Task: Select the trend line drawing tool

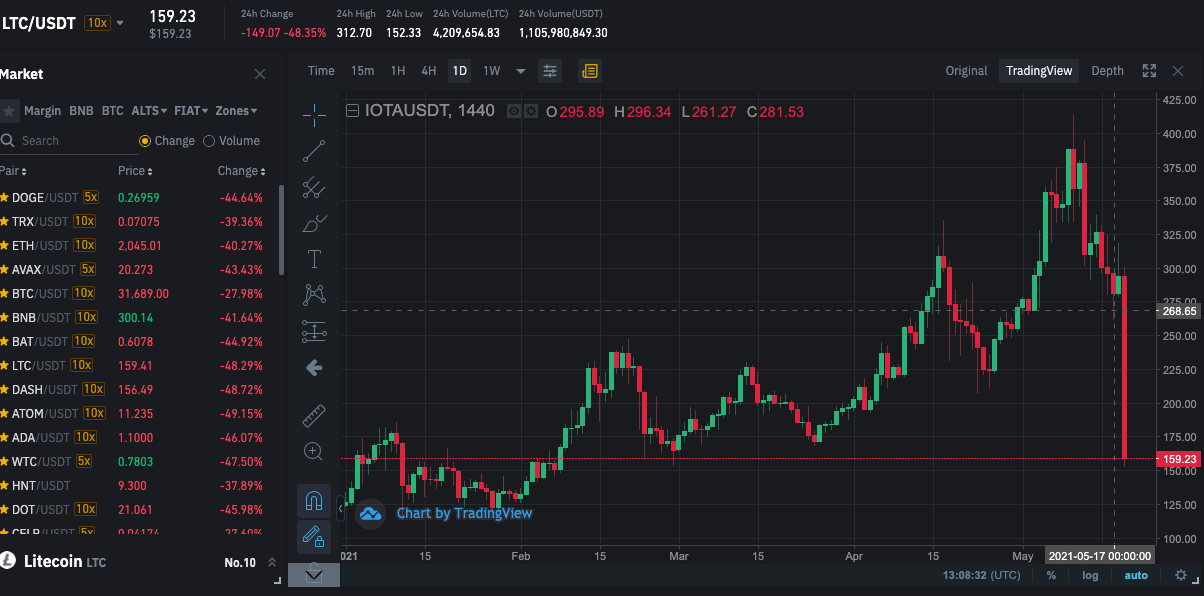Action: click(314, 151)
